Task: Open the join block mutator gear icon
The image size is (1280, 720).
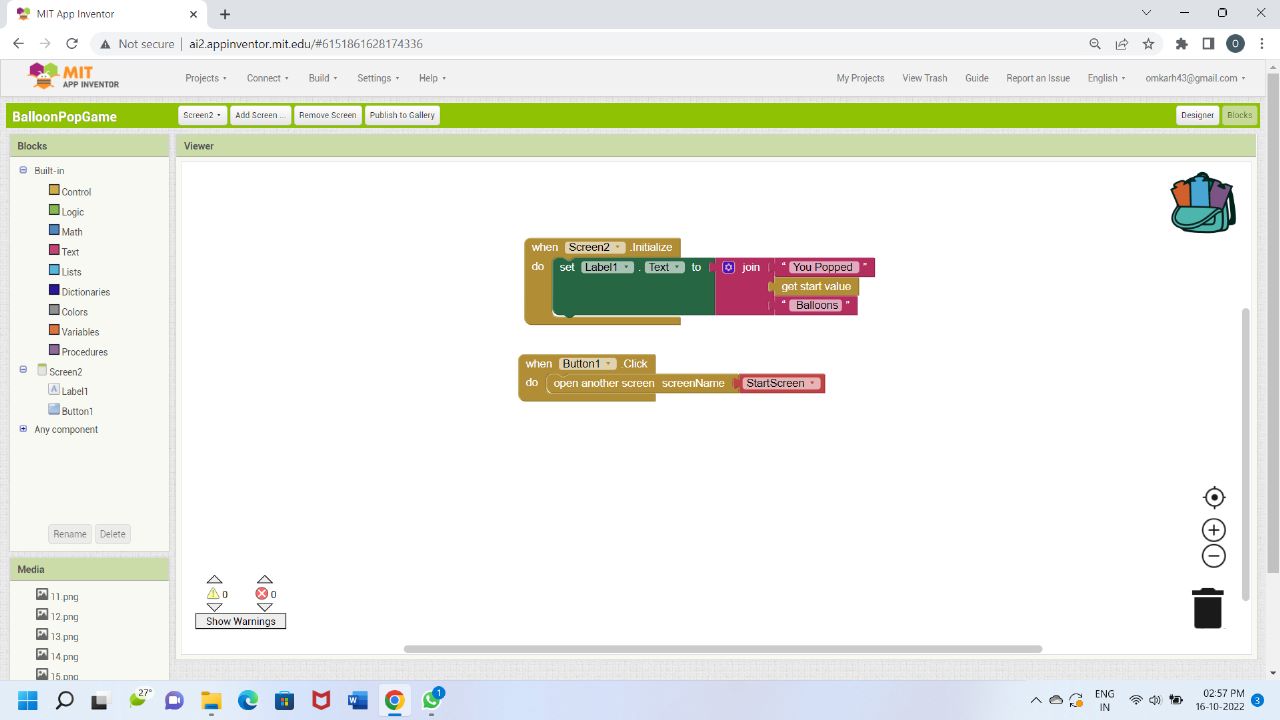Action: (x=728, y=267)
